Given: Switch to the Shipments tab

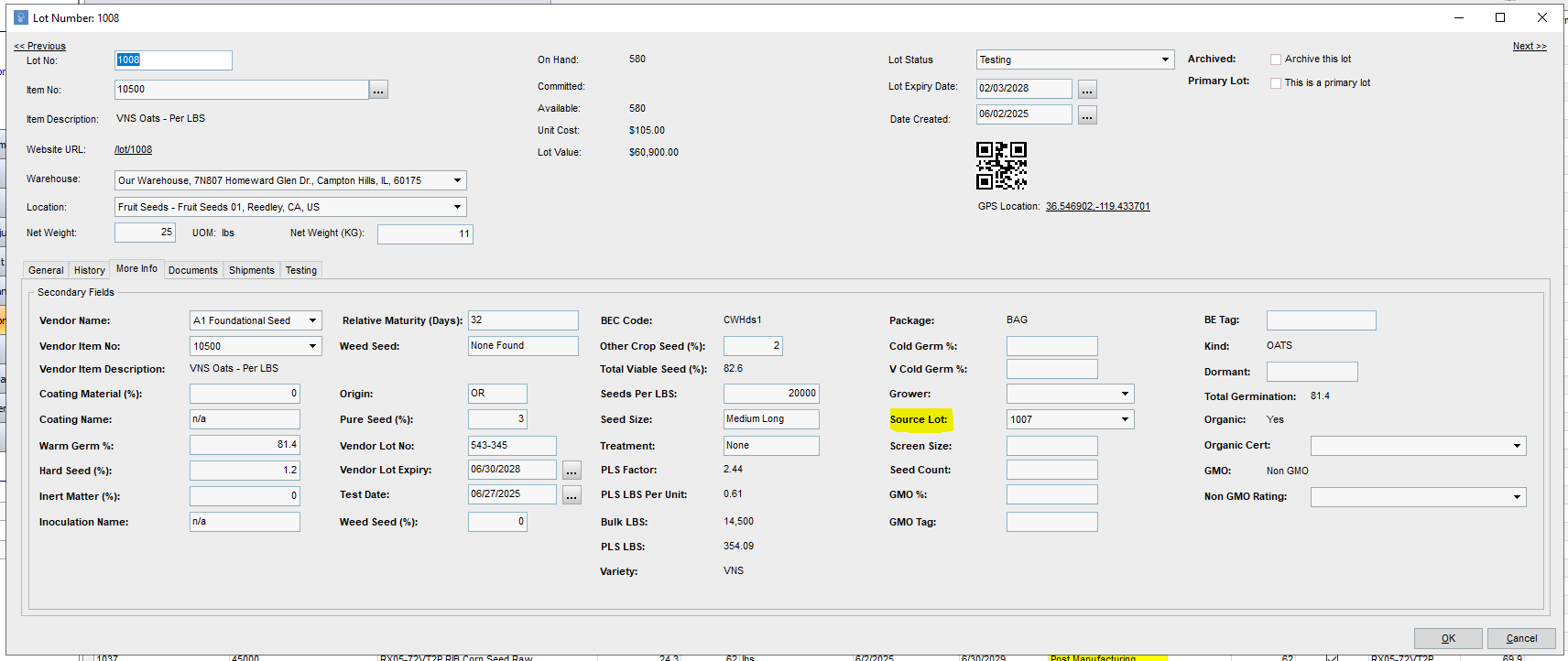Looking at the screenshot, I should (252, 270).
